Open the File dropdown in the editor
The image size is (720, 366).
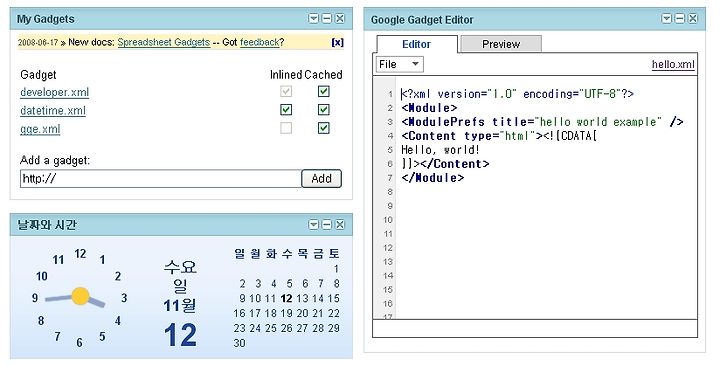click(399, 64)
